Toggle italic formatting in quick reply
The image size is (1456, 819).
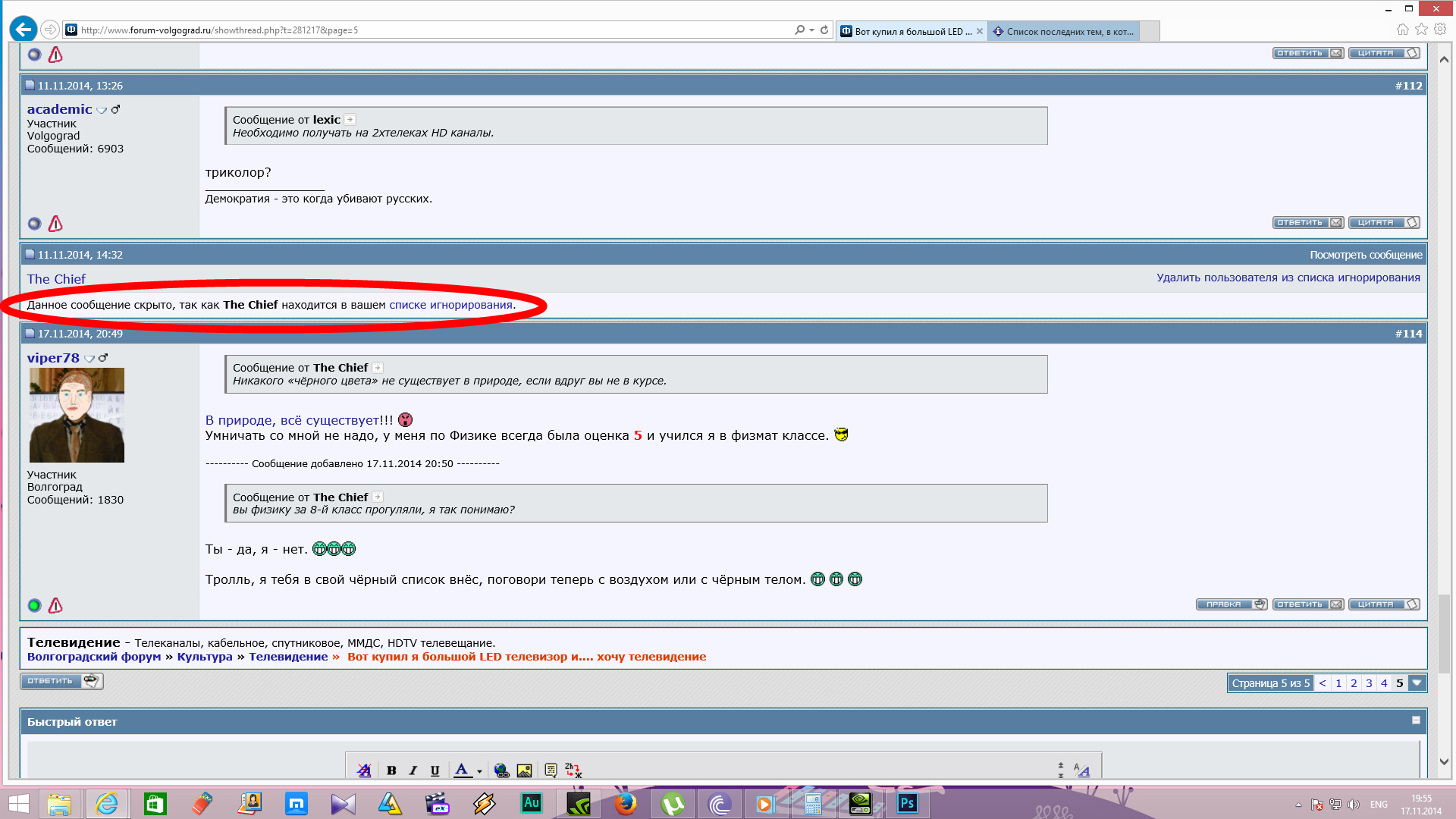tap(413, 770)
